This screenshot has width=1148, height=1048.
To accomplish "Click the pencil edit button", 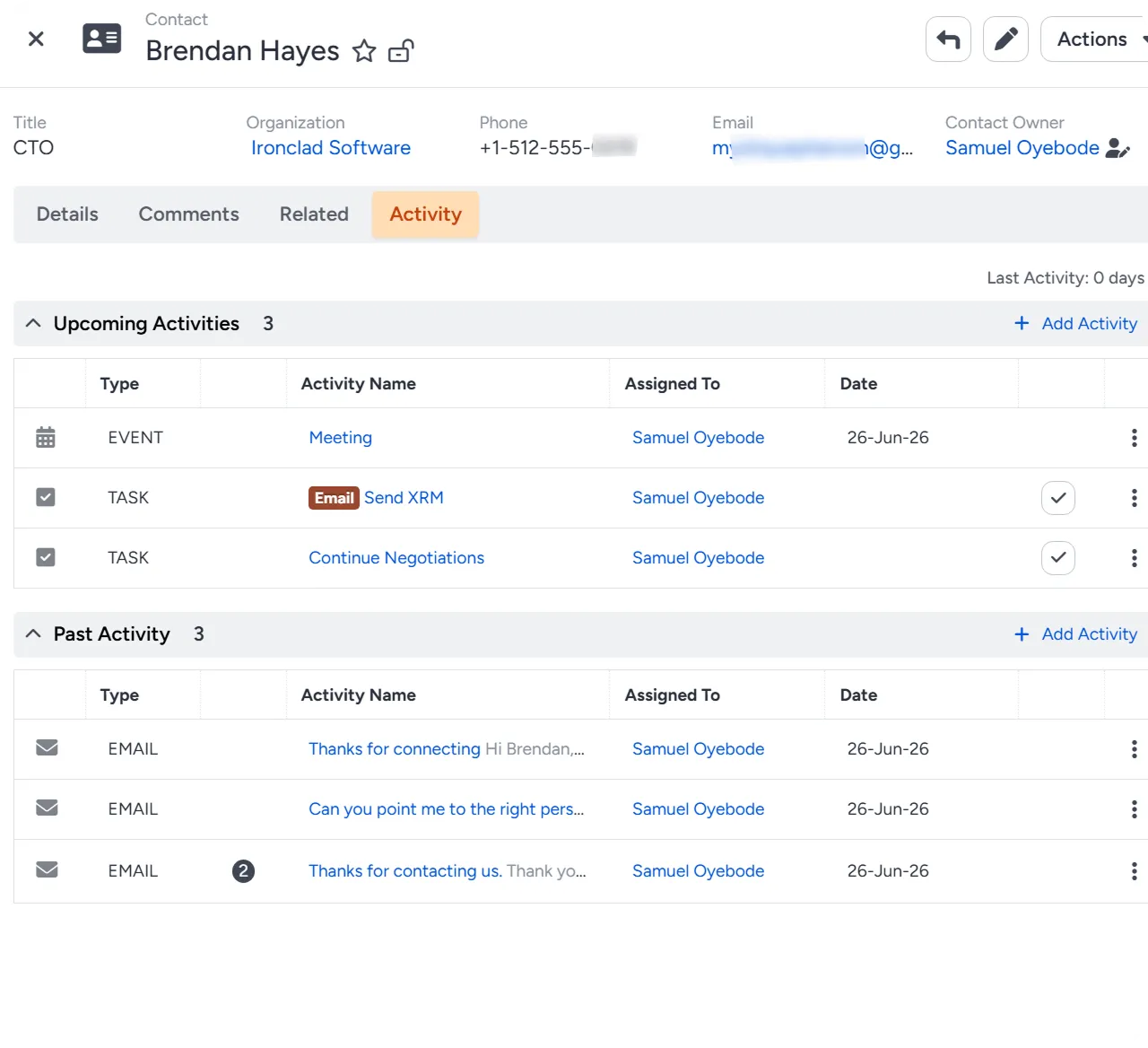I will click(x=1005, y=39).
